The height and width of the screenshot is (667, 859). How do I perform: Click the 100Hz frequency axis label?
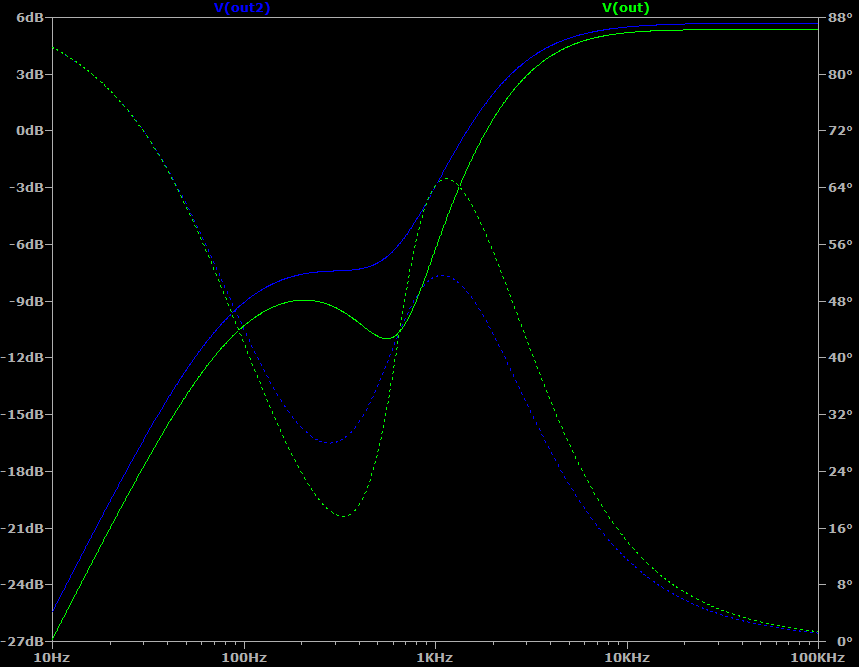[244, 658]
